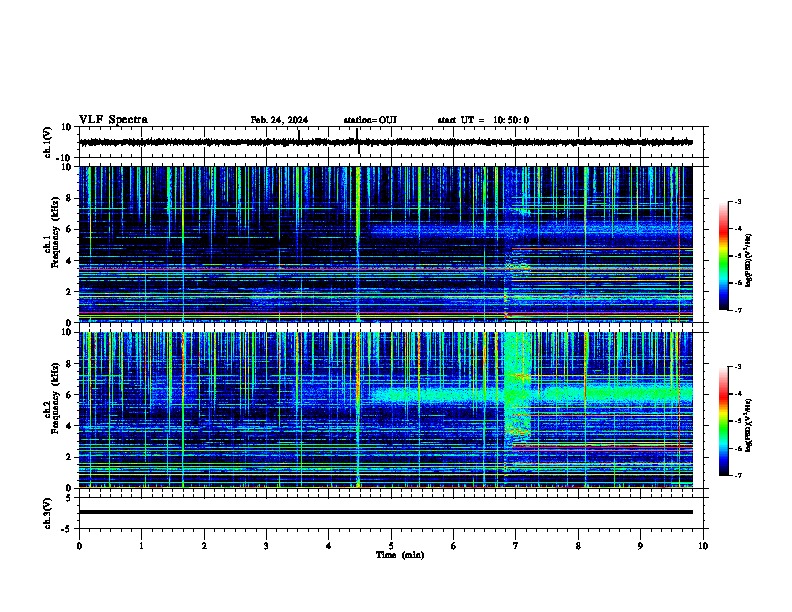Click the time axis tick labeled 7
The width and height of the screenshot is (792, 612).
coord(516,546)
